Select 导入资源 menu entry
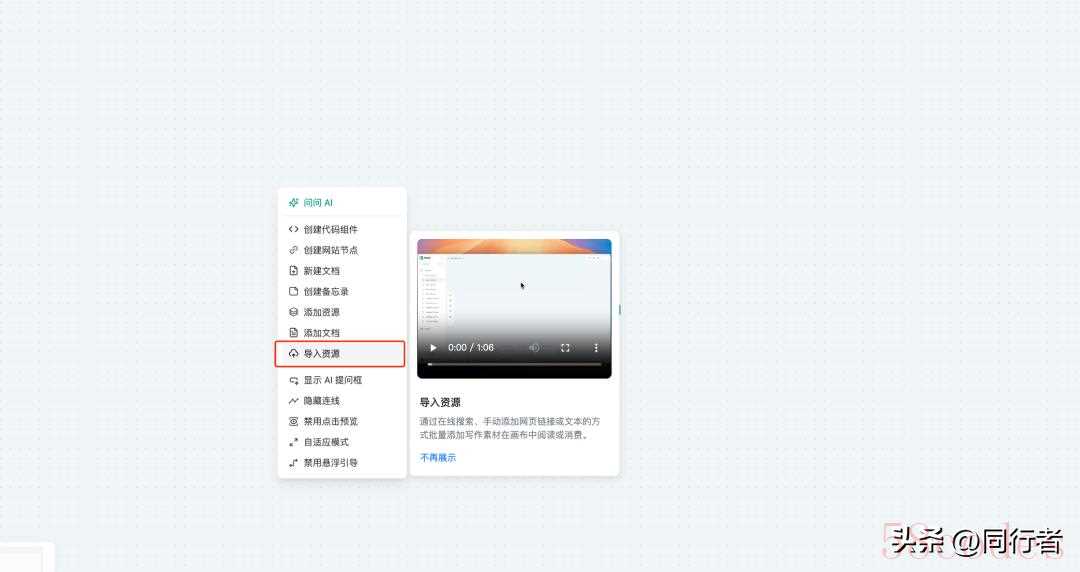The width and height of the screenshot is (1080, 572). pyautogui.click(x=340, y=354)
